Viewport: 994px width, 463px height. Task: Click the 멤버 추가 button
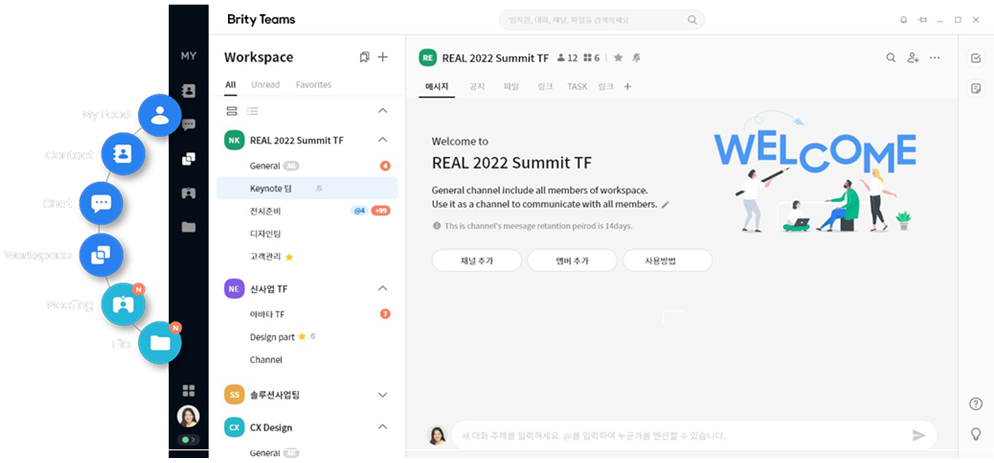572,260
